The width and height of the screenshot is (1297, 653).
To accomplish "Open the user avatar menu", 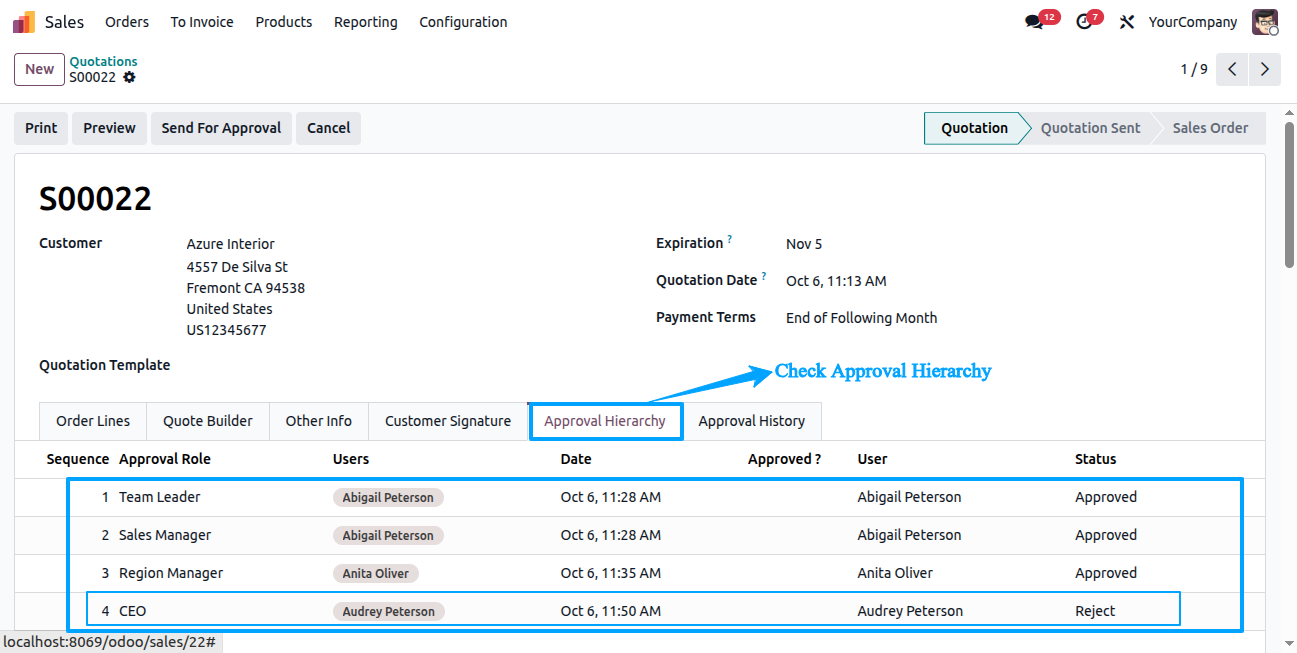I will tap(1265, 22).
